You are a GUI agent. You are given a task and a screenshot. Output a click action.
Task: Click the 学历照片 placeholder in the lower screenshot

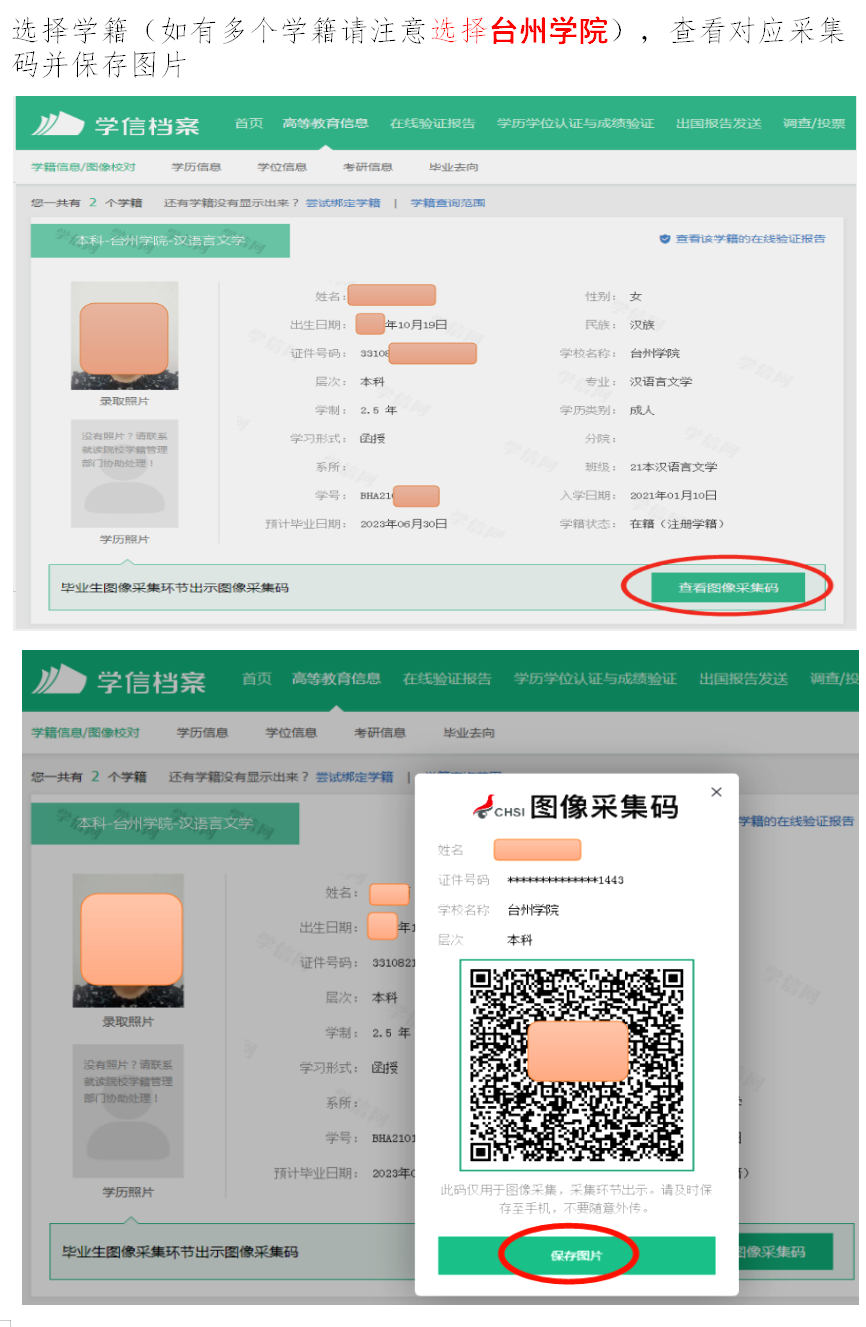click(126, 1111)
